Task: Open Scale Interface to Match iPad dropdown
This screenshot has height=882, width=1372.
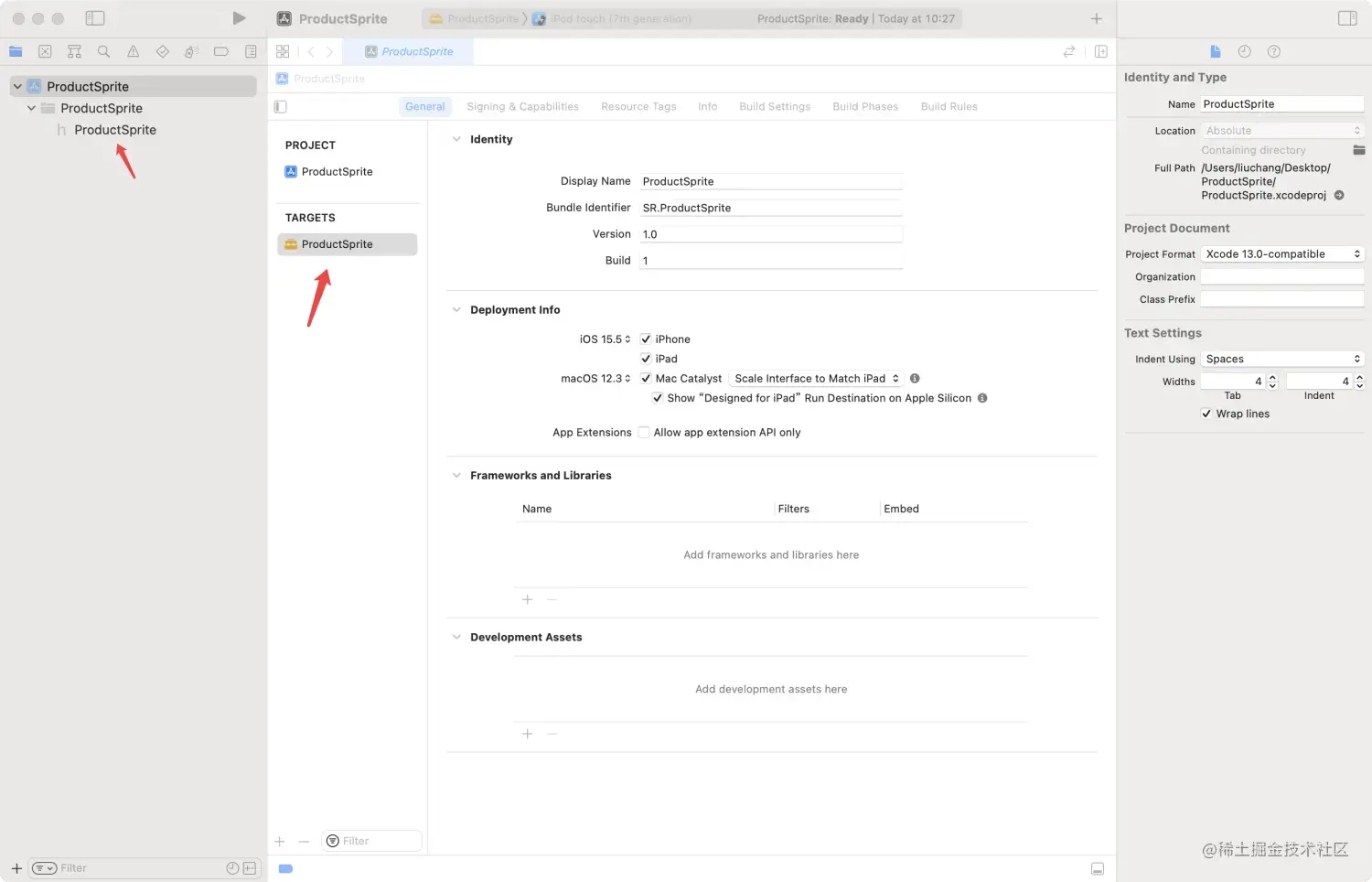Action: click(817, 379)
